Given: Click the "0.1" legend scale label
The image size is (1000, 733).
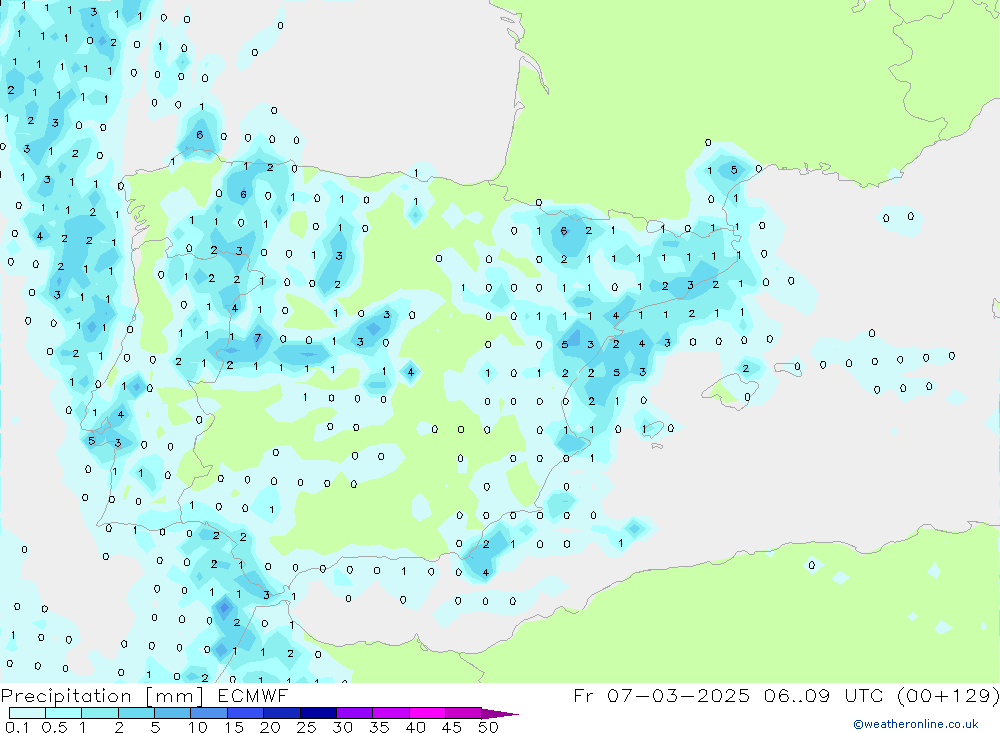Looking at the screenshot, I should (x=17, y=727).
